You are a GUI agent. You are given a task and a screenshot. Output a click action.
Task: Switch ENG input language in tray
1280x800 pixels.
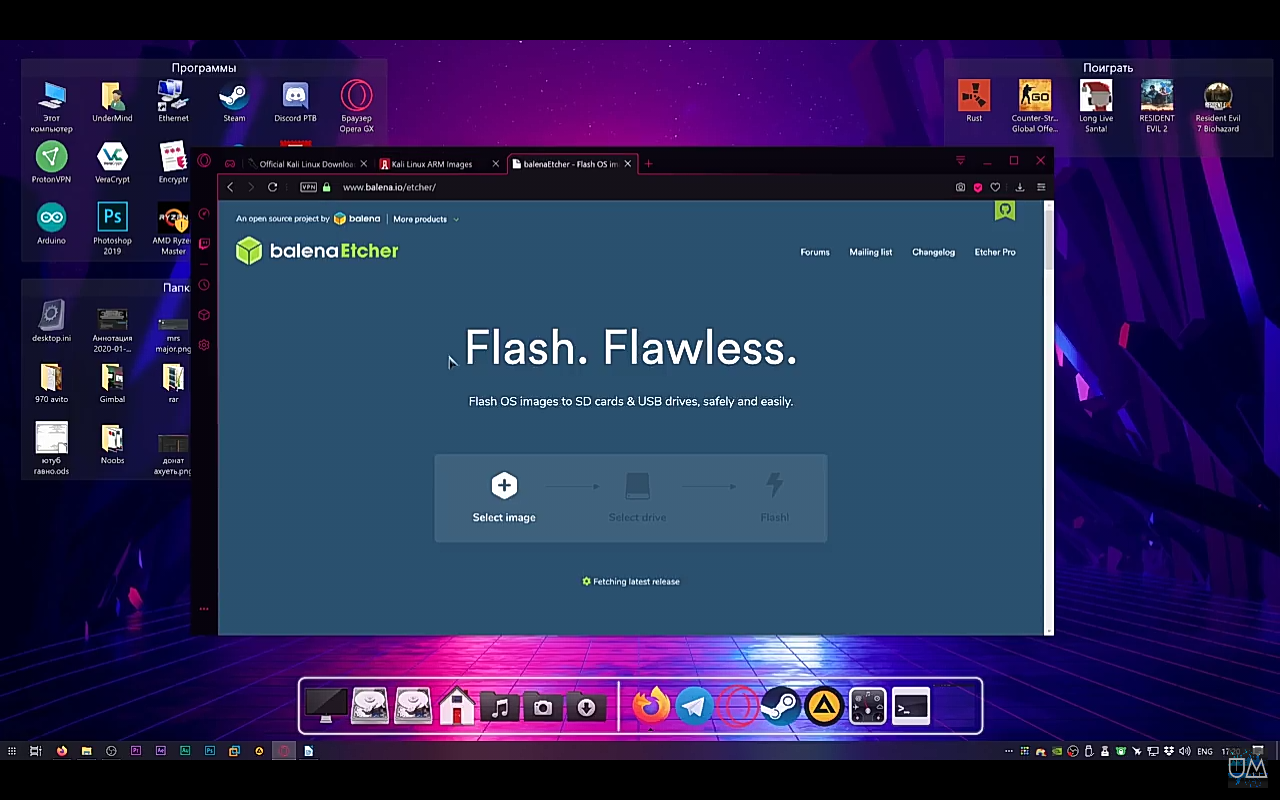(1205, 751)
